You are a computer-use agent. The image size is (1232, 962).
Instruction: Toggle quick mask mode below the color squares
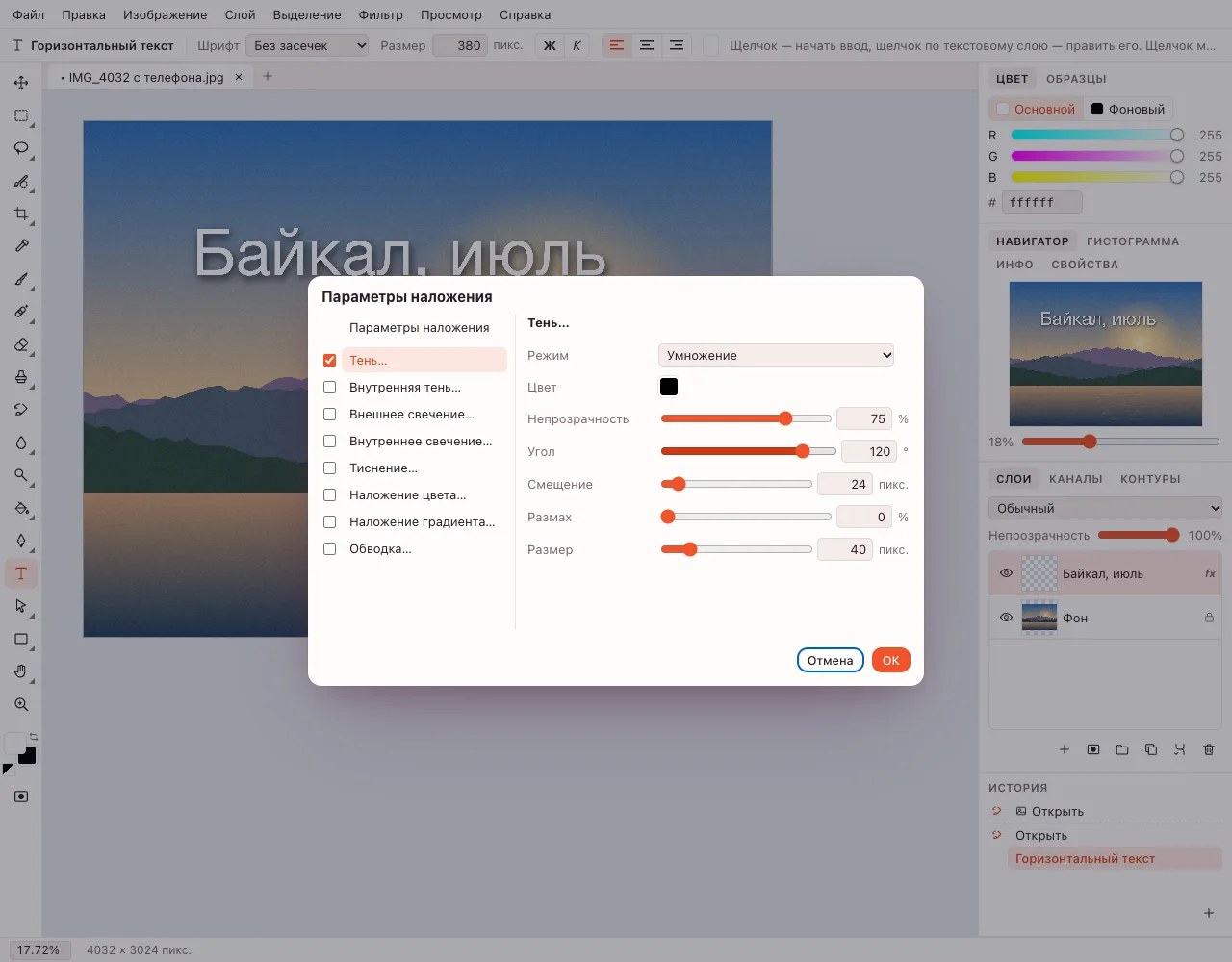pyautogui.click(x=21, y=797)
